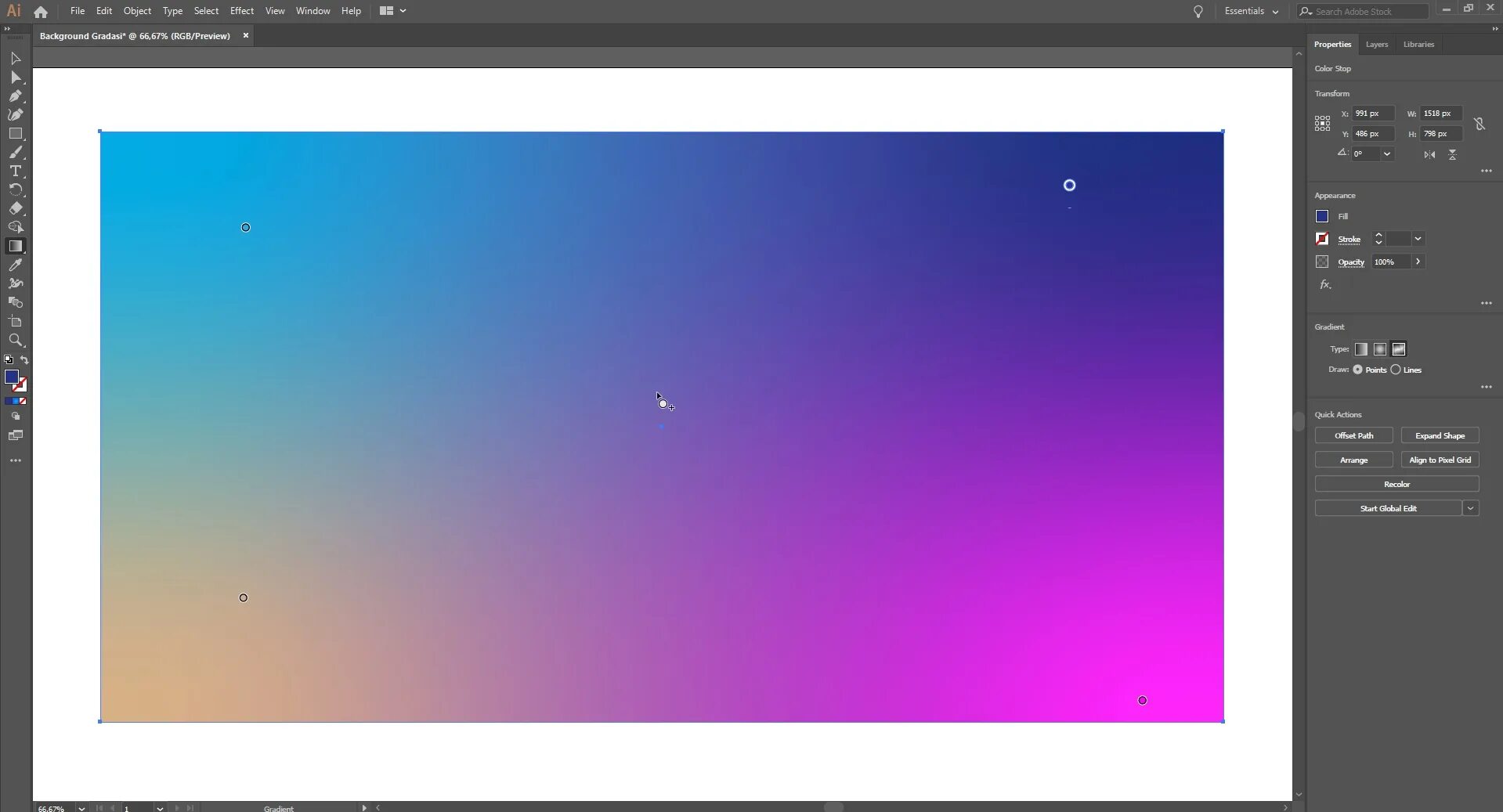
Task: Click the Start Global Edit button
Action: (x=1388, y=508)
